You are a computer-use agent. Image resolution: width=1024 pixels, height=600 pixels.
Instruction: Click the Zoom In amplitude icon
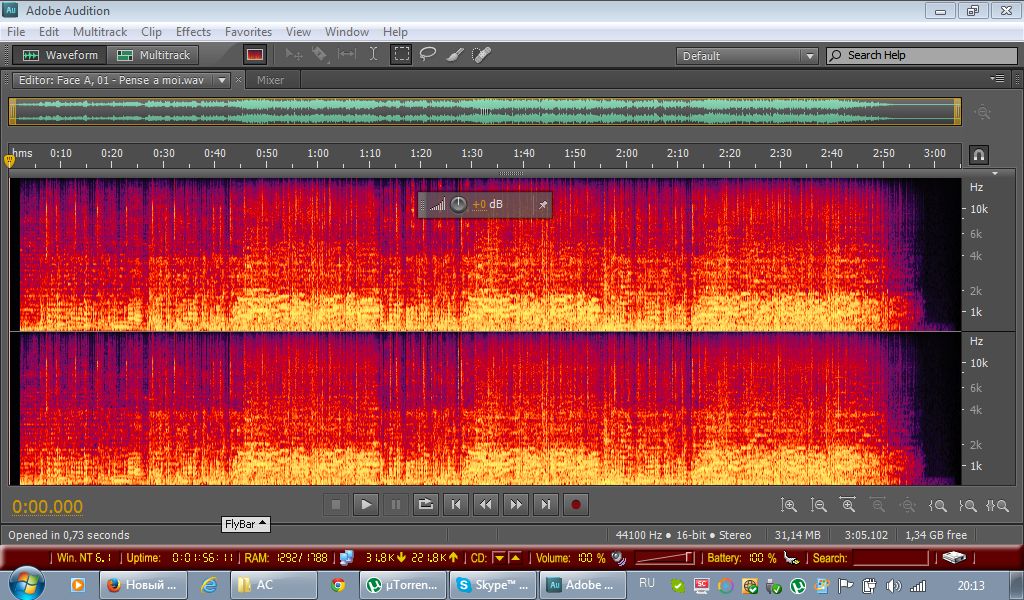(x=789, y=506)
